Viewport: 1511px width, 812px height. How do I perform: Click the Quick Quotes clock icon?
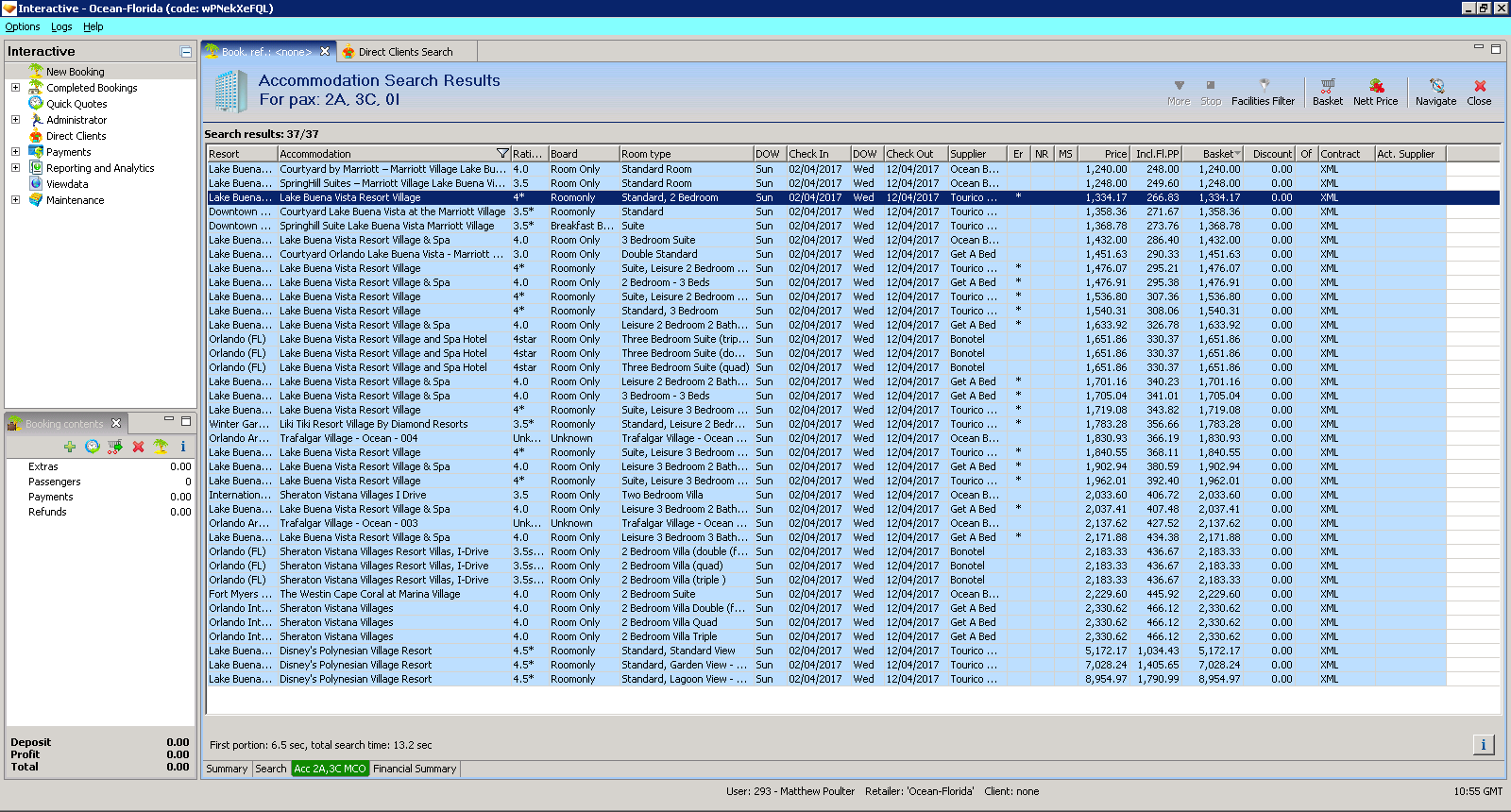tap(36, 103)
